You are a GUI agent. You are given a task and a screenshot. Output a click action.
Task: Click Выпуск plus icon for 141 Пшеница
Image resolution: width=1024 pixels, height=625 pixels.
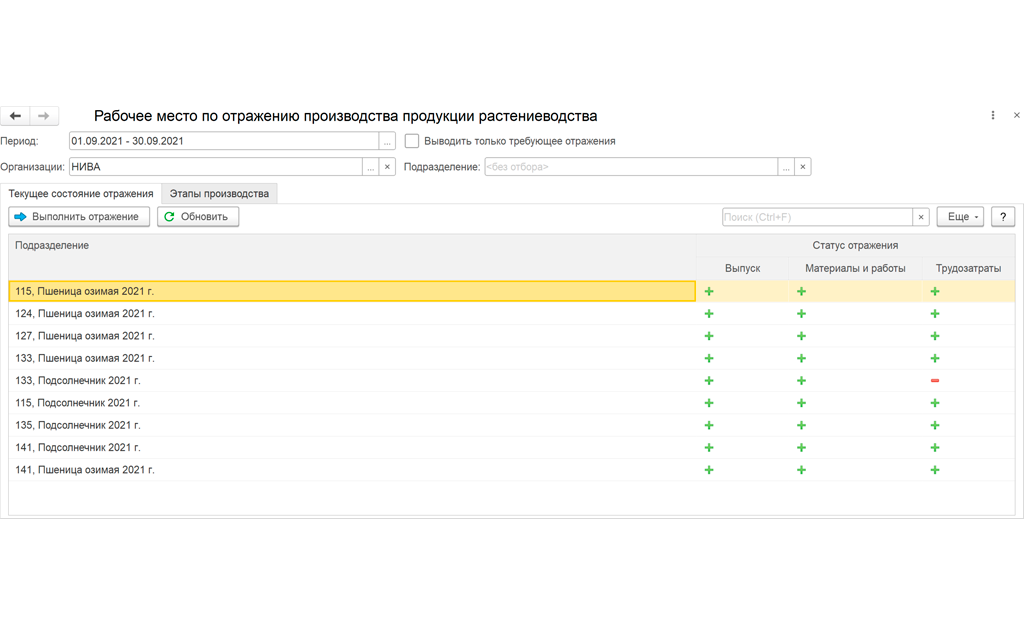pos(709,470)
